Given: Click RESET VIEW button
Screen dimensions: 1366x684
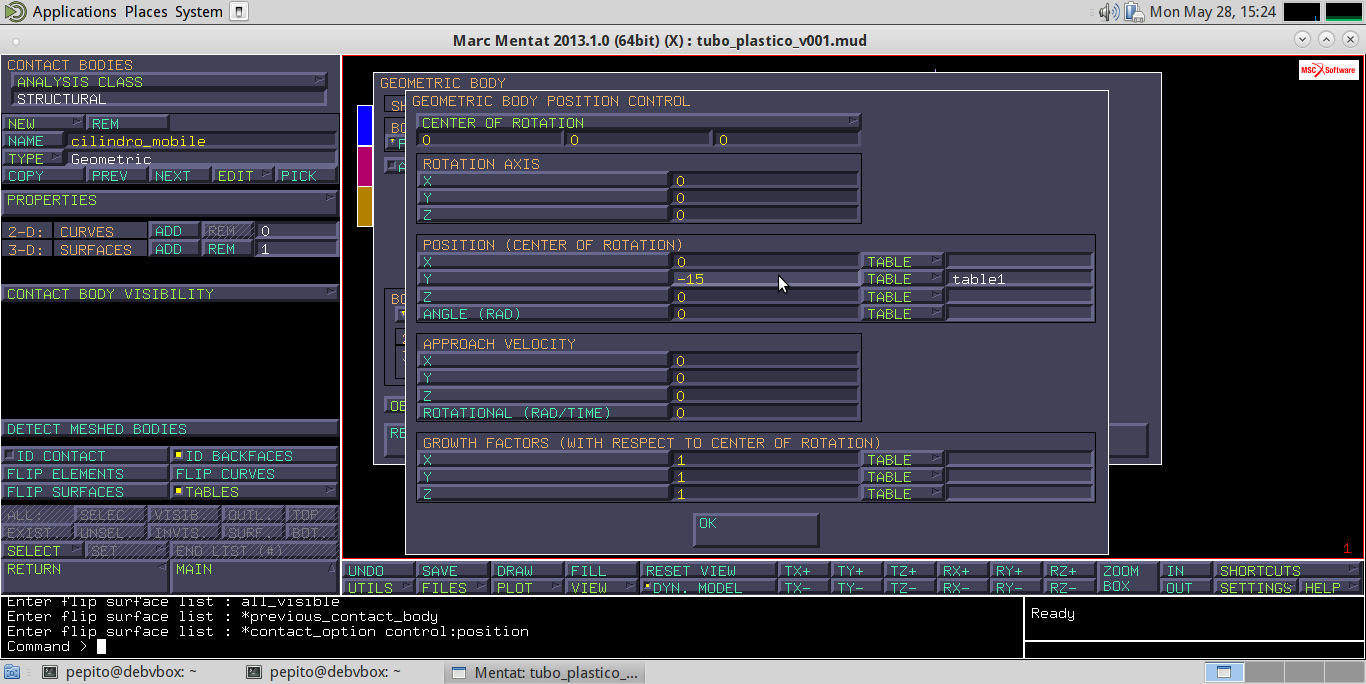Looking at the screenshot, I should coord(709,571).
